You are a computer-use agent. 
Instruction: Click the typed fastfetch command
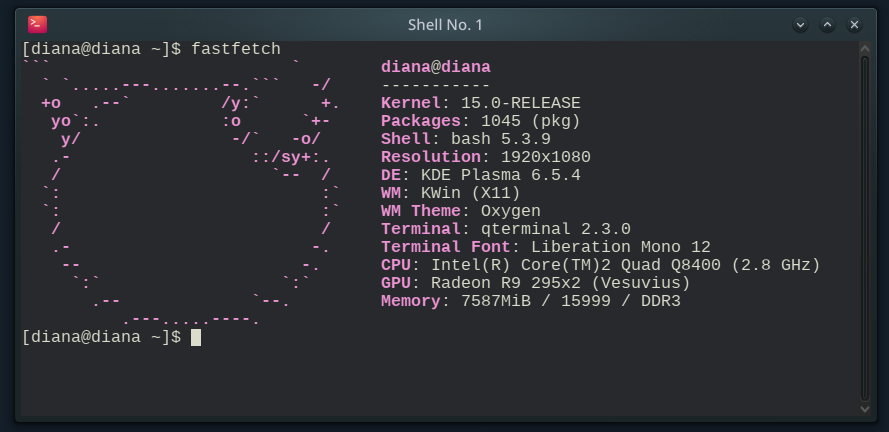(235, 49)
